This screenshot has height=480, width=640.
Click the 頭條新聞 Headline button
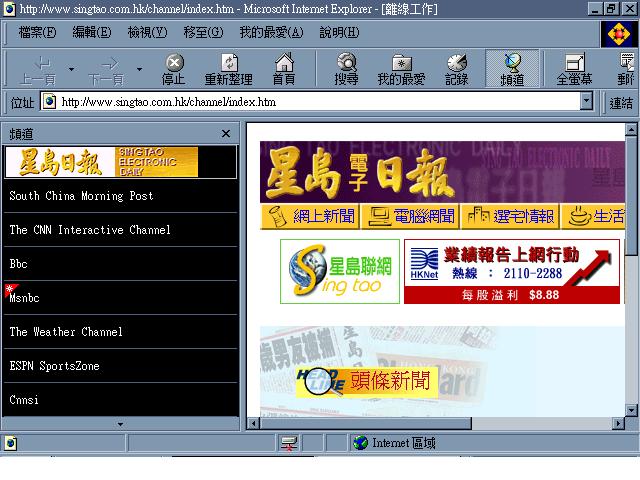click(x=367, y=382)
